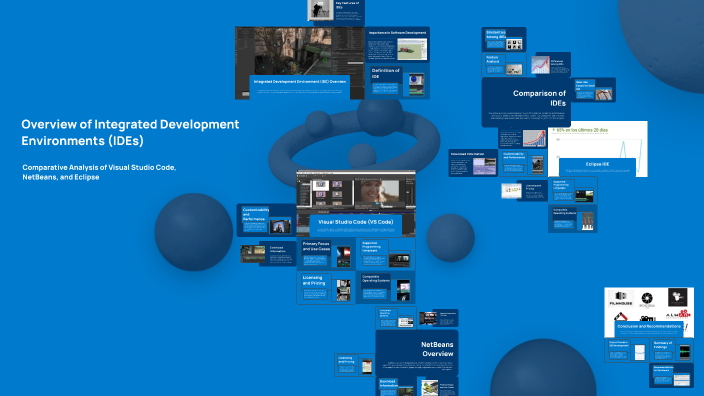This screenshot has width=704, height=396.
Task: Click the title 'Overview of Integrated Development Environments (IDEs)'
Action: coord(130,132)
